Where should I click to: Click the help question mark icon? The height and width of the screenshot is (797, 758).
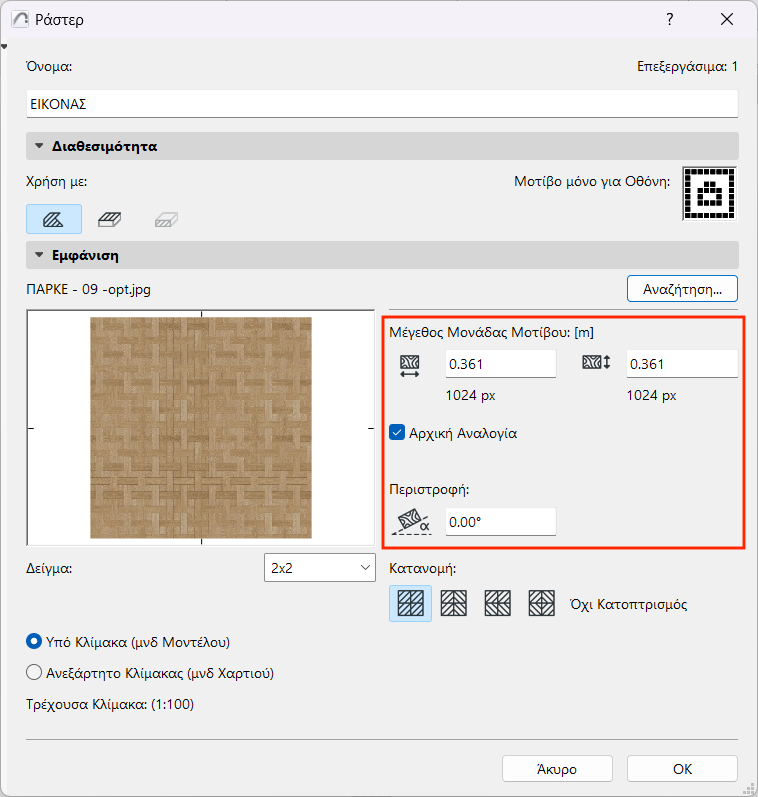670,19
